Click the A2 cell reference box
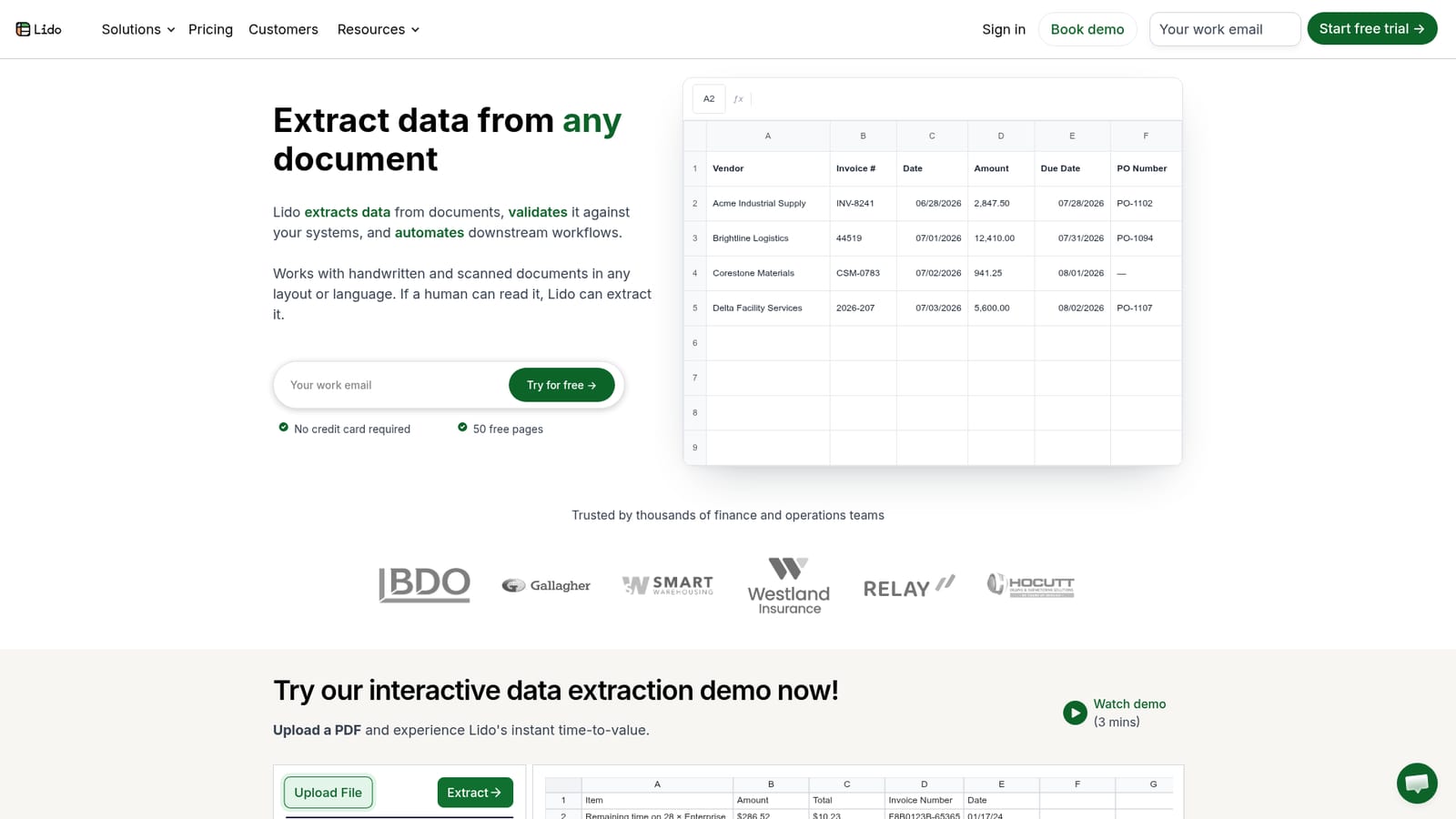 709,99
